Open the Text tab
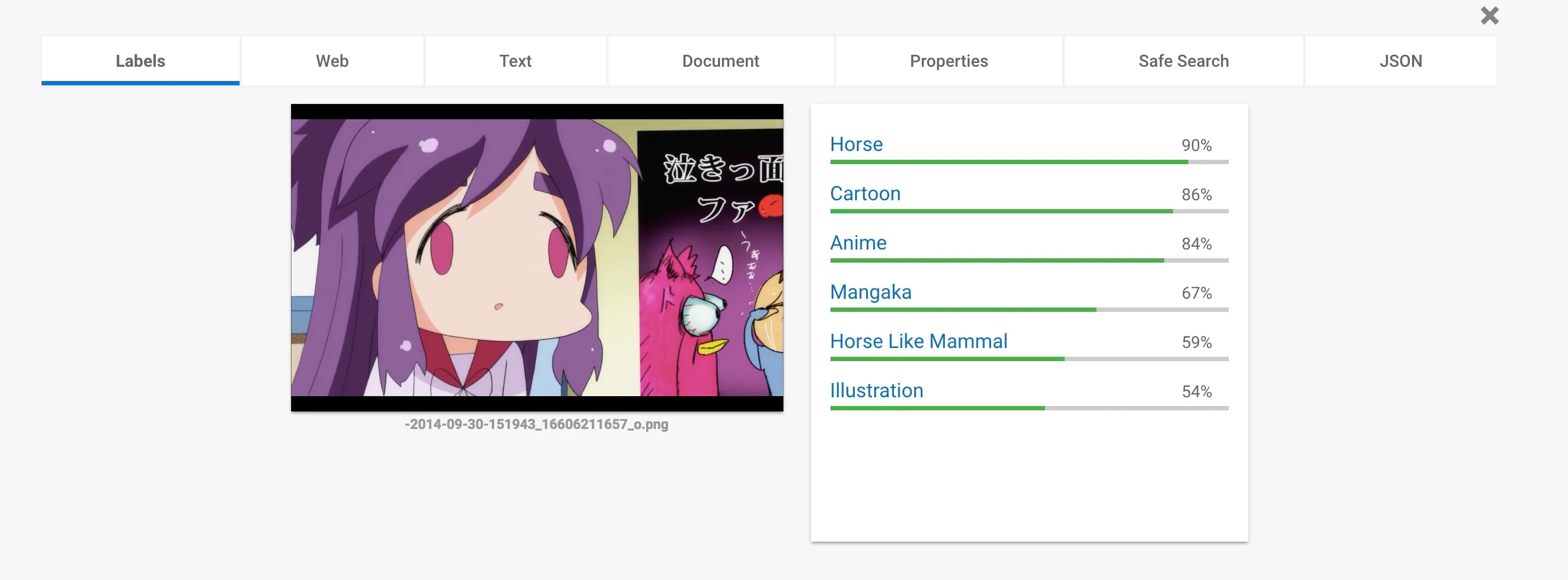This screenshot has height=580, width=1568. coord(515,61)
